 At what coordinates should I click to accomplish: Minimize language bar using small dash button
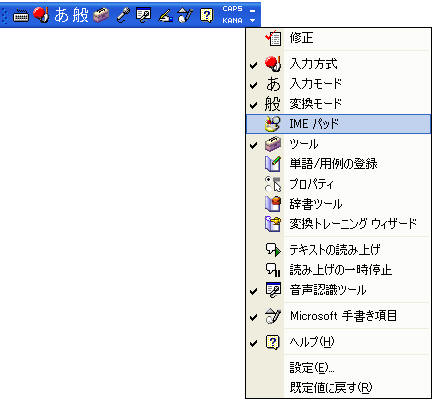pyautogui.click(x=252, y=11)
